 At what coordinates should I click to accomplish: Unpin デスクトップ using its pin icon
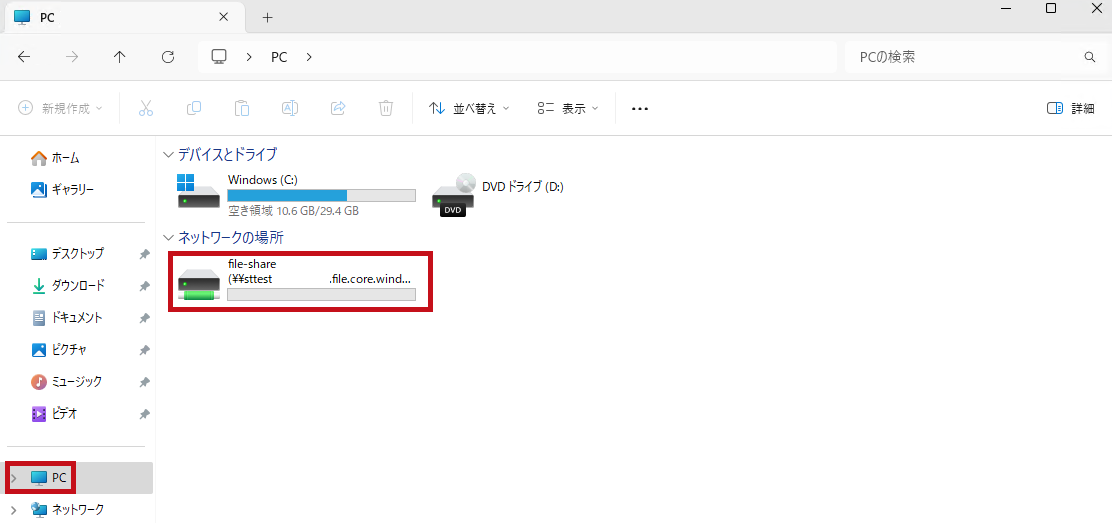coord(144,254)
